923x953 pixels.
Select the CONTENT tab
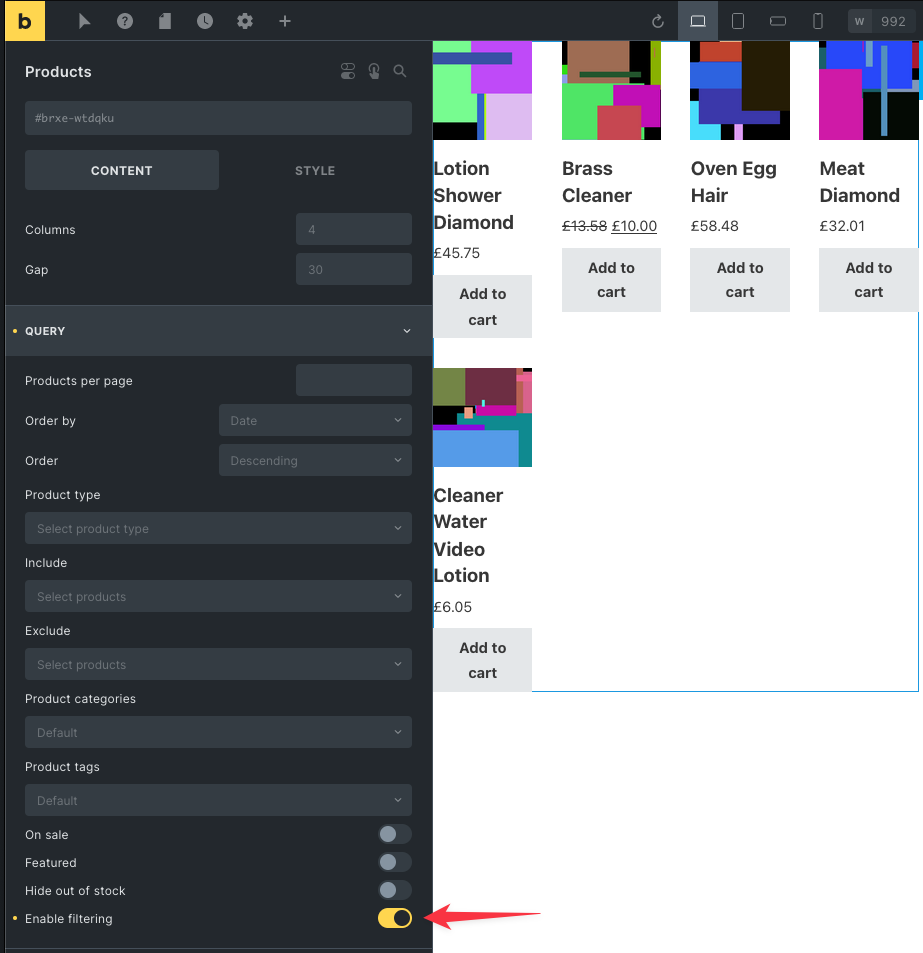click(121, 170)
